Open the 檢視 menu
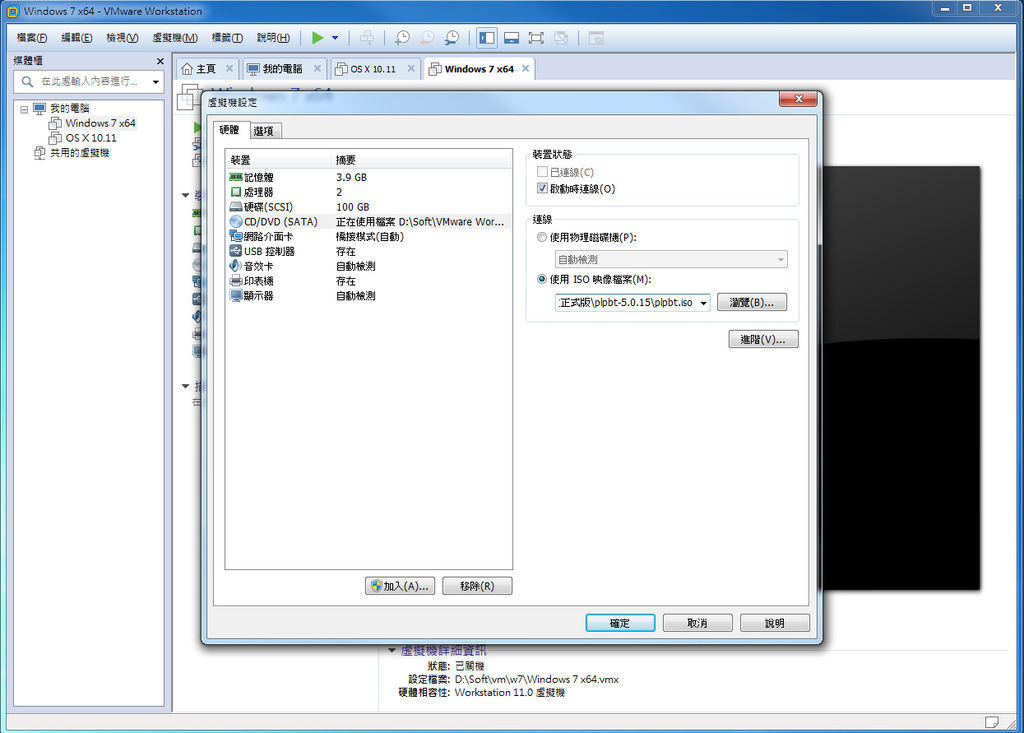Viewport: 1024px width, 733px height. pyautogui.click(x=122, y=38)
